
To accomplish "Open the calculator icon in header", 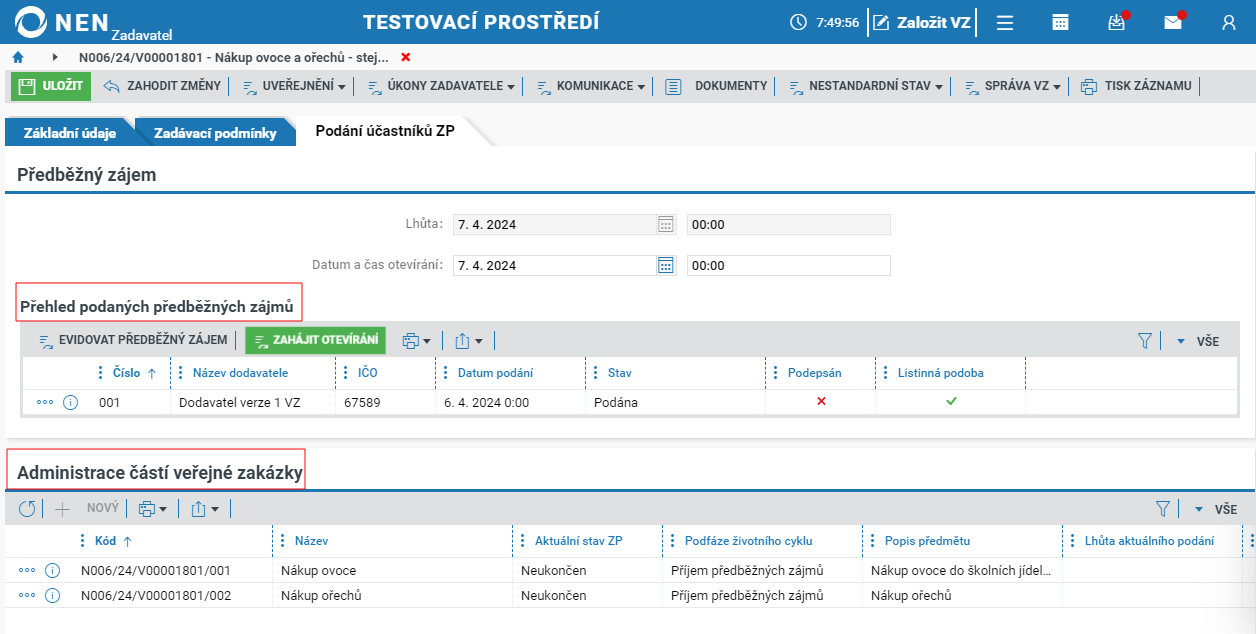I will click(x=1061, y=22).
